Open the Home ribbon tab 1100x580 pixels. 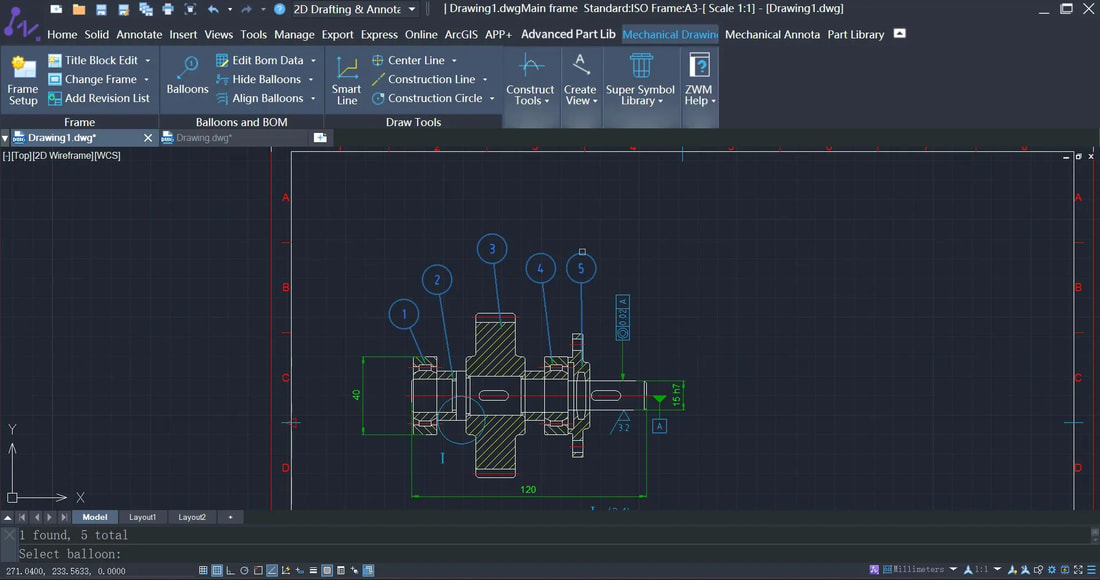[62, 34]
